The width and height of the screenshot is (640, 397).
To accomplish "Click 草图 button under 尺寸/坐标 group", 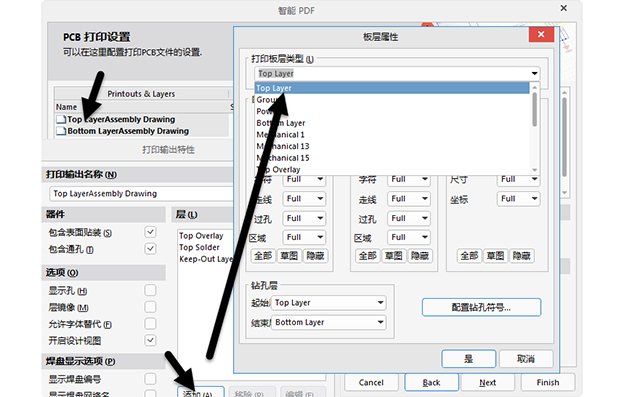I will (x=496, y=256).
